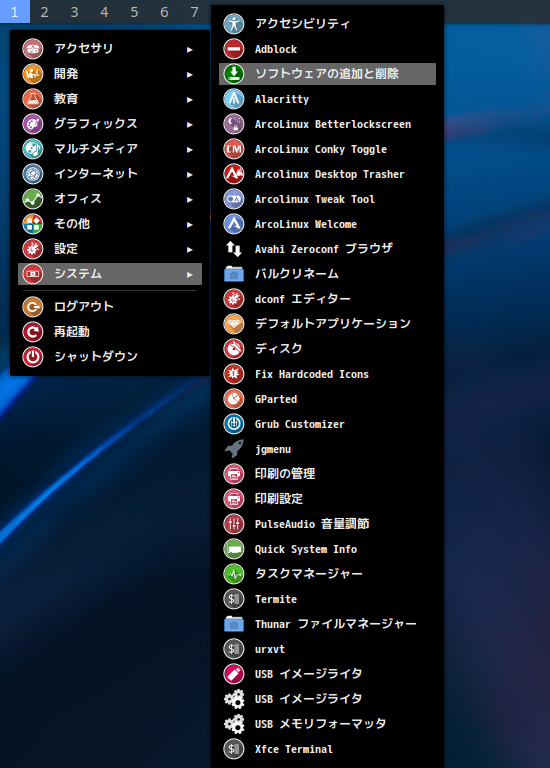Click the 印刷の管理 printer icon
Viewport: 550px width, 768px height.
pyautogui.click(x=234, y=474)
